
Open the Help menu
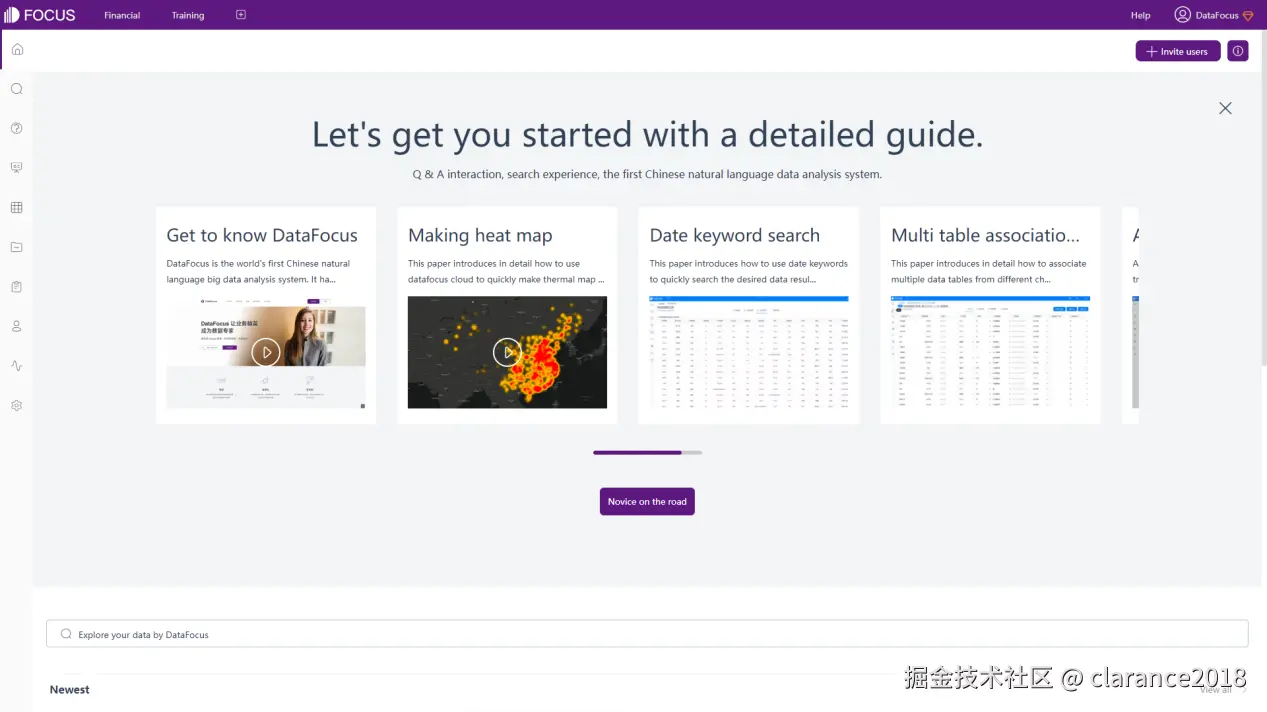coord(1140,16)
